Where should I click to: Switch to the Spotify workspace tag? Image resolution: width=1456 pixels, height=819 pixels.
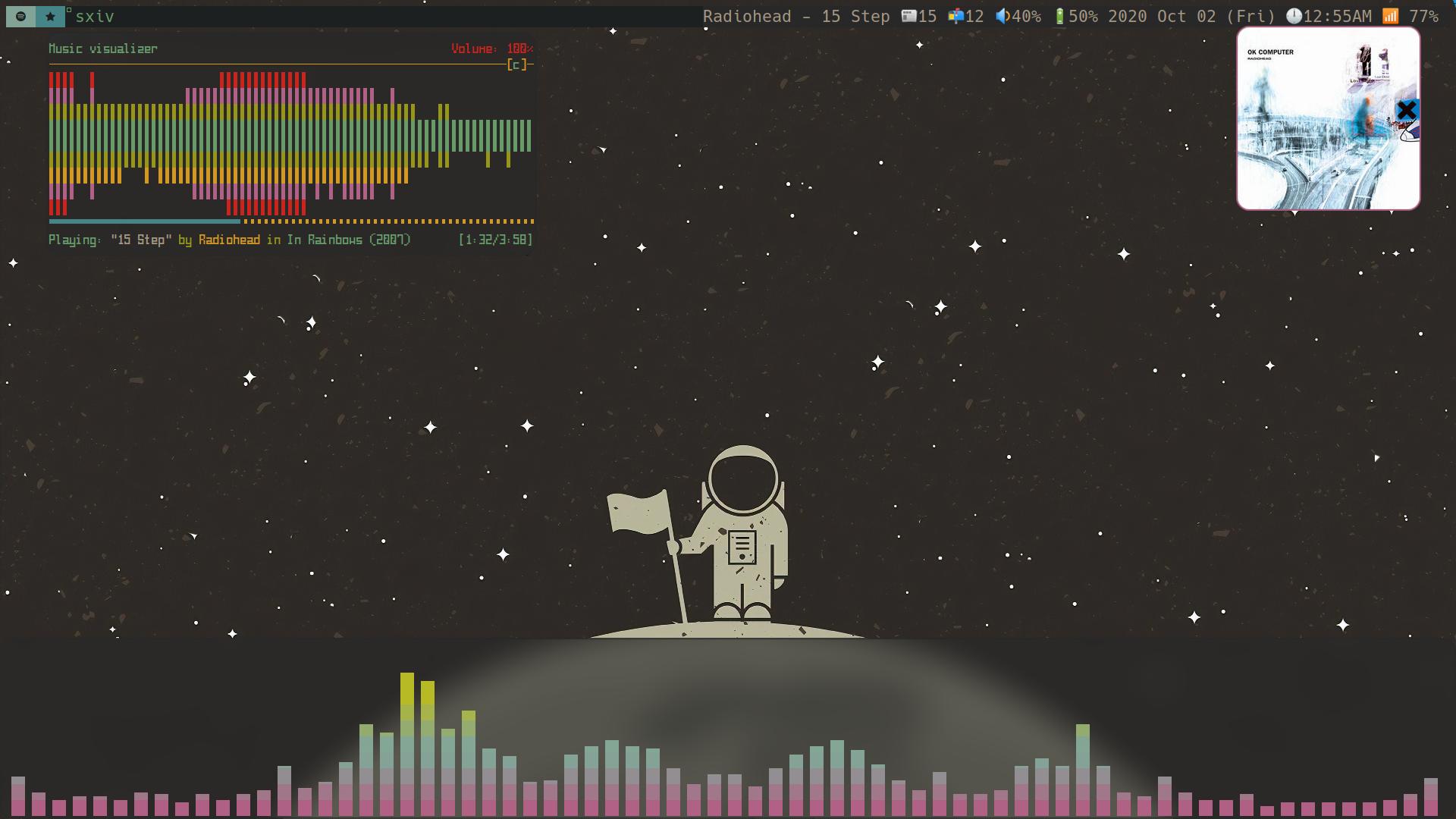coord(20,16)
